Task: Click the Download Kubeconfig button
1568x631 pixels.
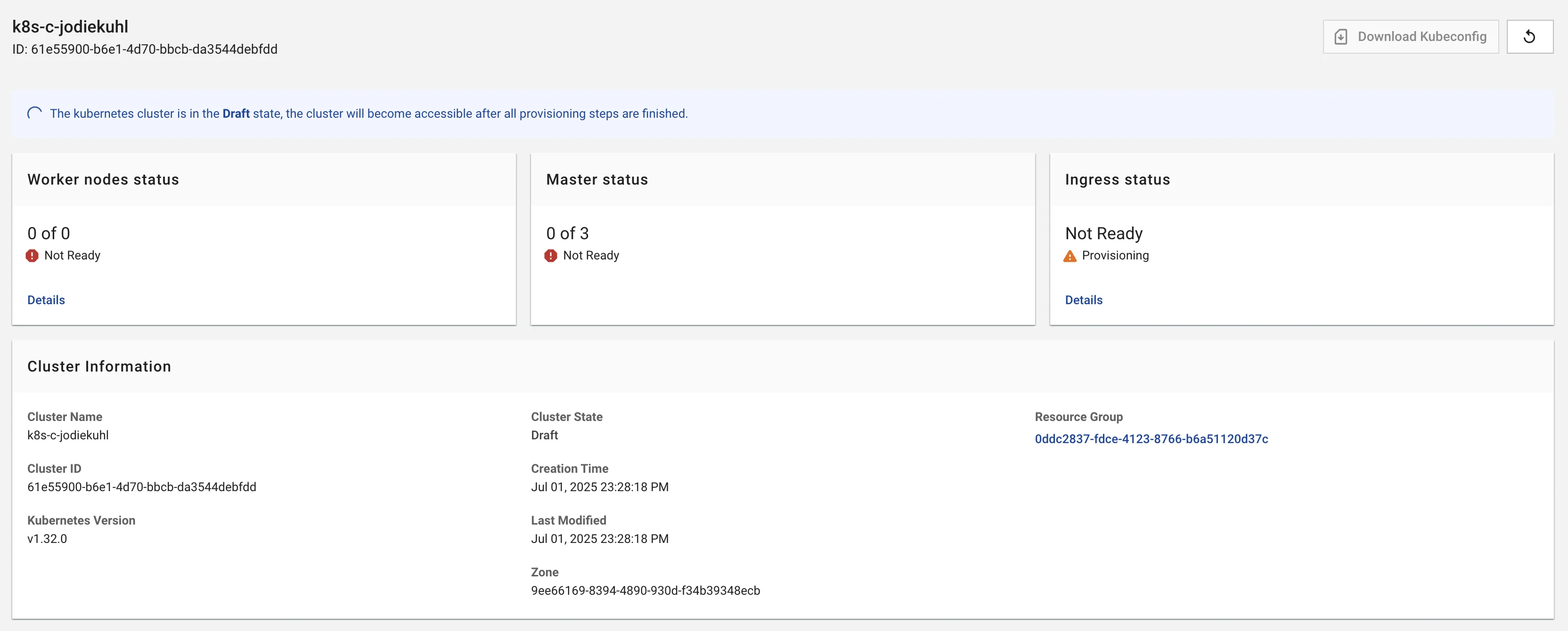Action: [1410, 37]
